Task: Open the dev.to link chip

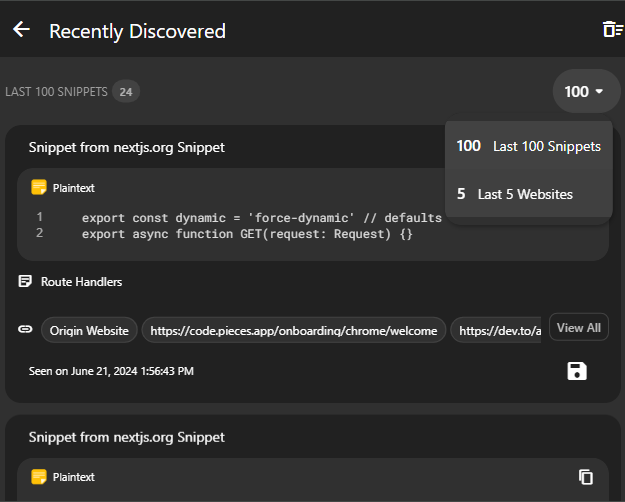Action: coord(497,330)
